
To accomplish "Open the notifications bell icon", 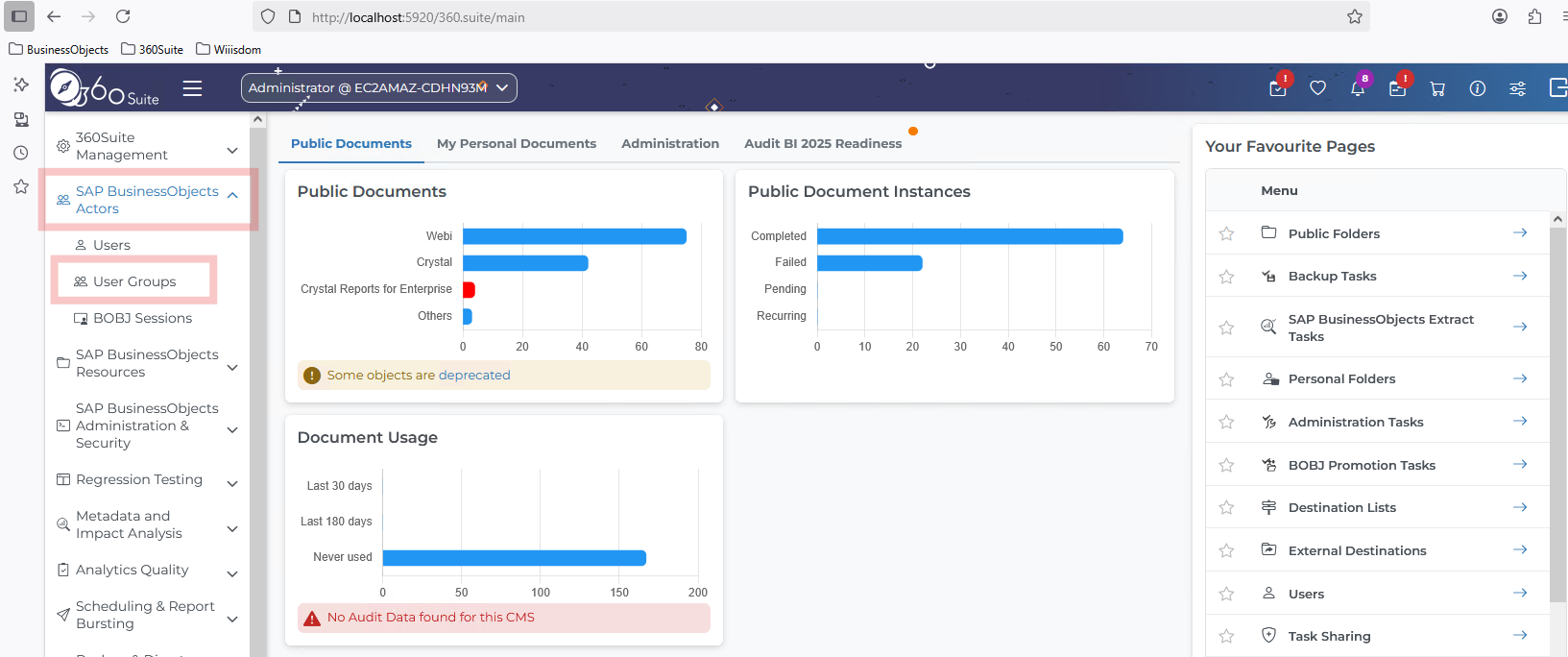I will 1358,88.
